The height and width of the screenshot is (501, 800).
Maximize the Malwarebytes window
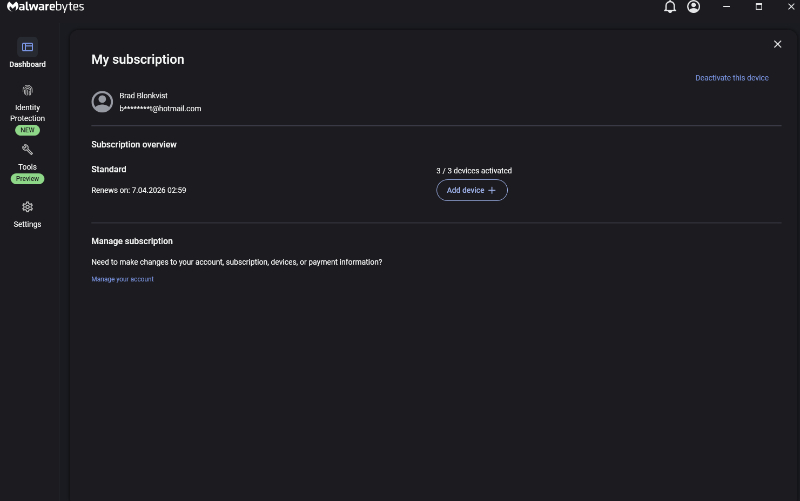[759, 7]
